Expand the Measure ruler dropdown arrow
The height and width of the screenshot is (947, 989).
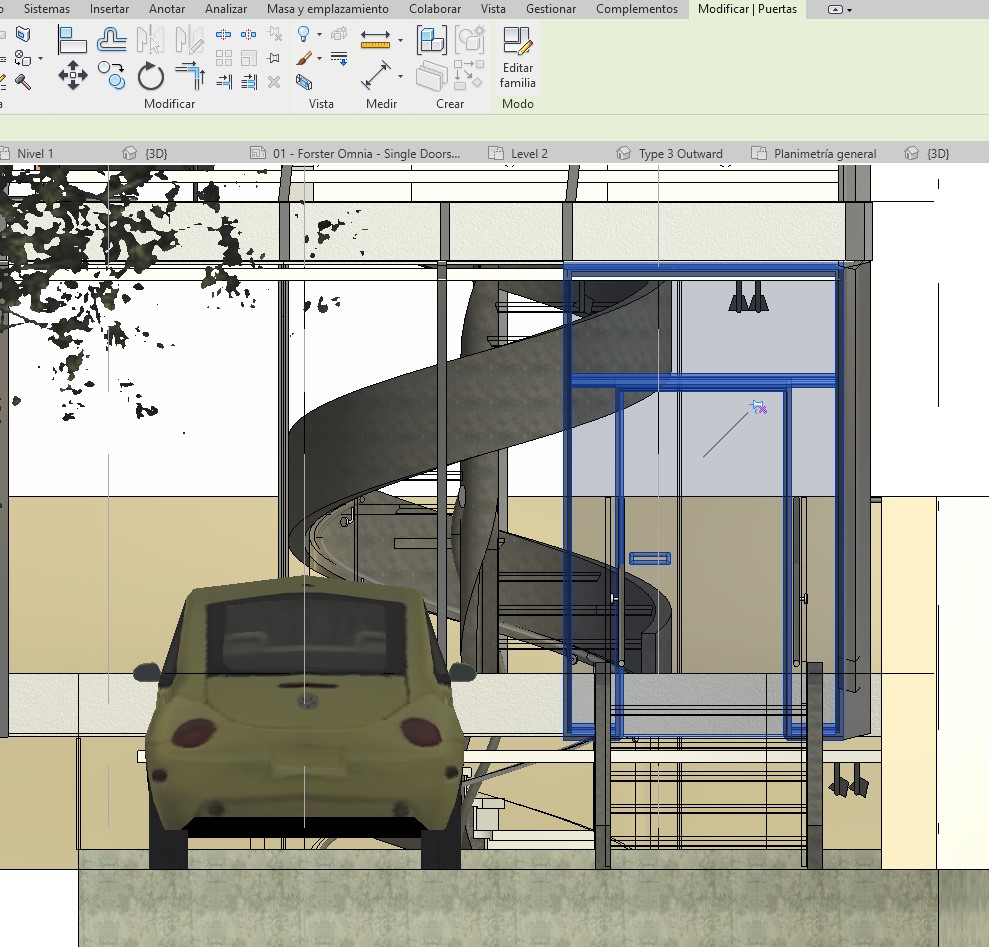point(400,41)
